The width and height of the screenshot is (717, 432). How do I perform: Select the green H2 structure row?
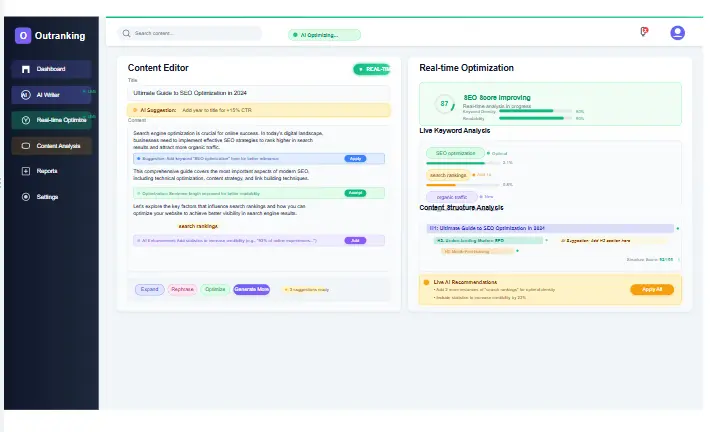pos(488,240)
